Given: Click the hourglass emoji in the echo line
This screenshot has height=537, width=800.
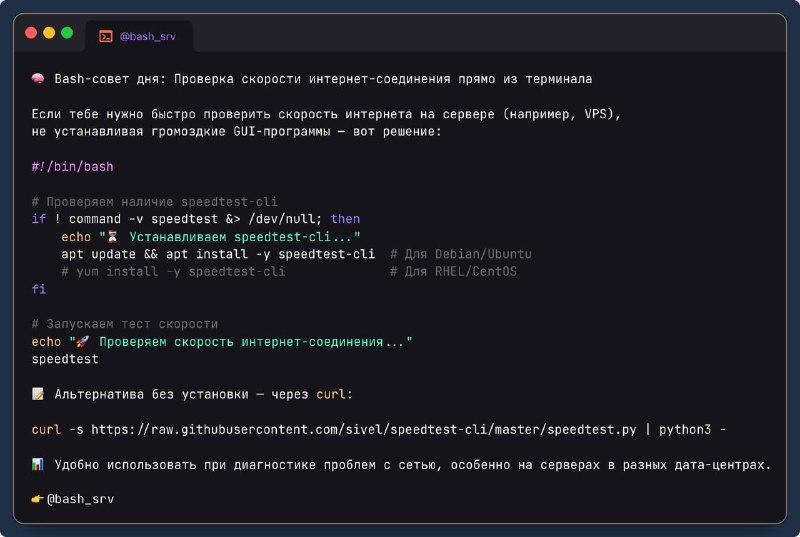Looking at the screenshot, I should point(113,236).
